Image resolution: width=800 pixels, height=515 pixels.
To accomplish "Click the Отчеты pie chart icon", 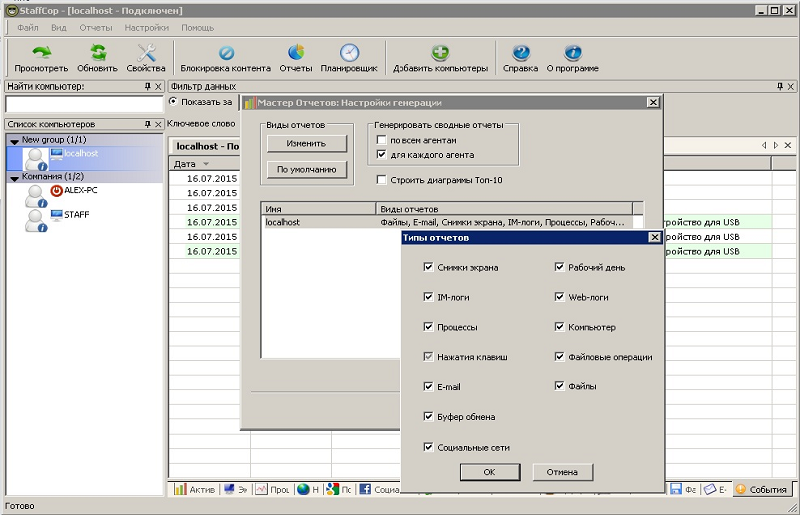I will (296, 53).
